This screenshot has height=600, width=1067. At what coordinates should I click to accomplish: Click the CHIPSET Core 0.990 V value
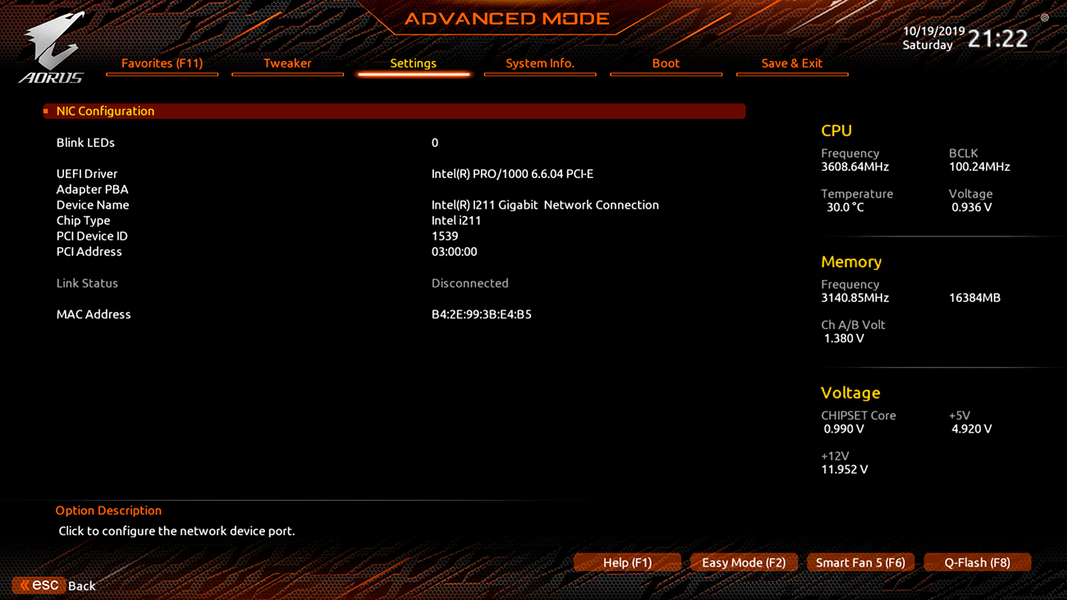[x=844, y=429]
